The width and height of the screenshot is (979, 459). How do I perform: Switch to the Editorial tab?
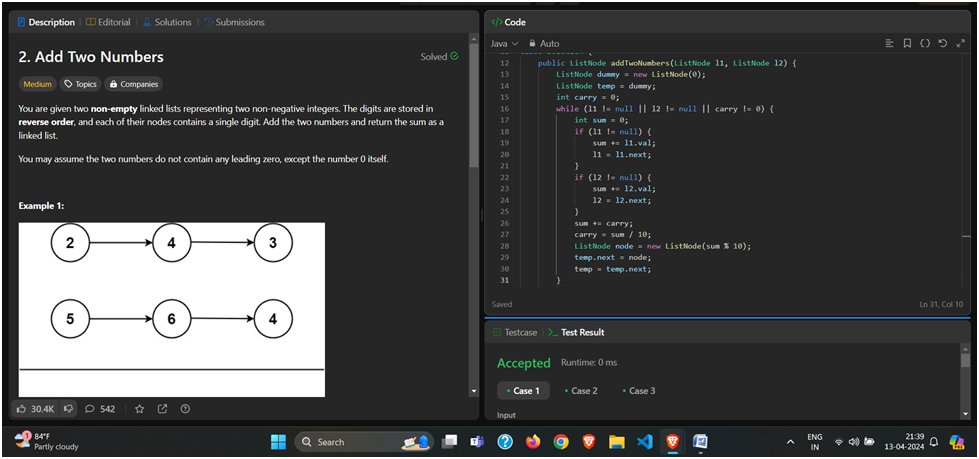point(108,22)
